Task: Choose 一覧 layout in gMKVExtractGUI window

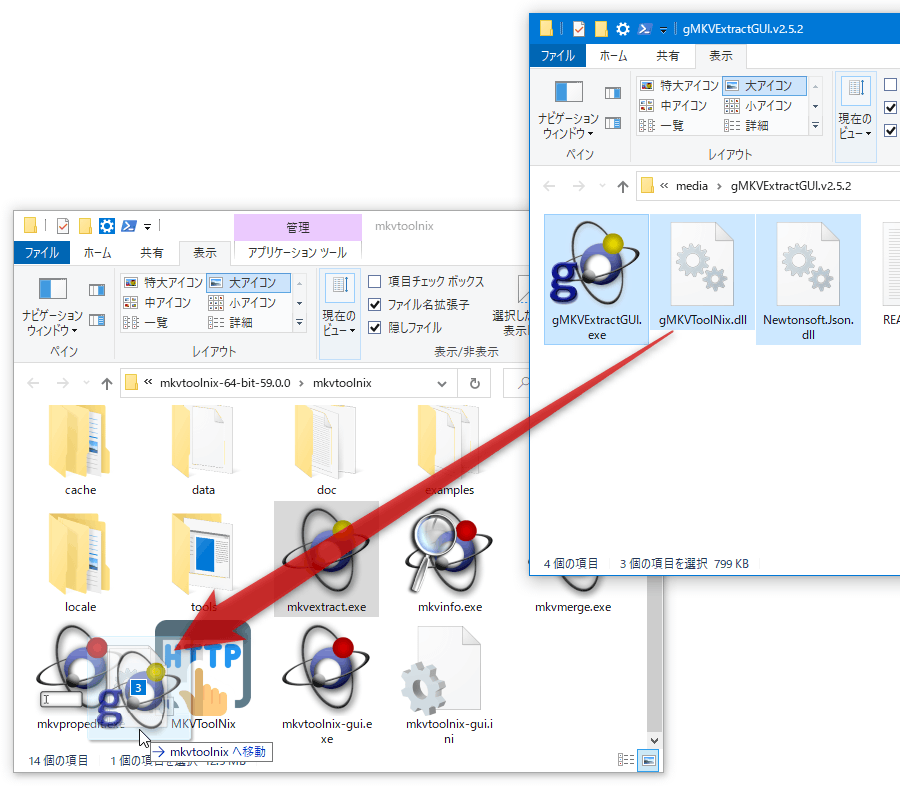Action: click(662, 126)
